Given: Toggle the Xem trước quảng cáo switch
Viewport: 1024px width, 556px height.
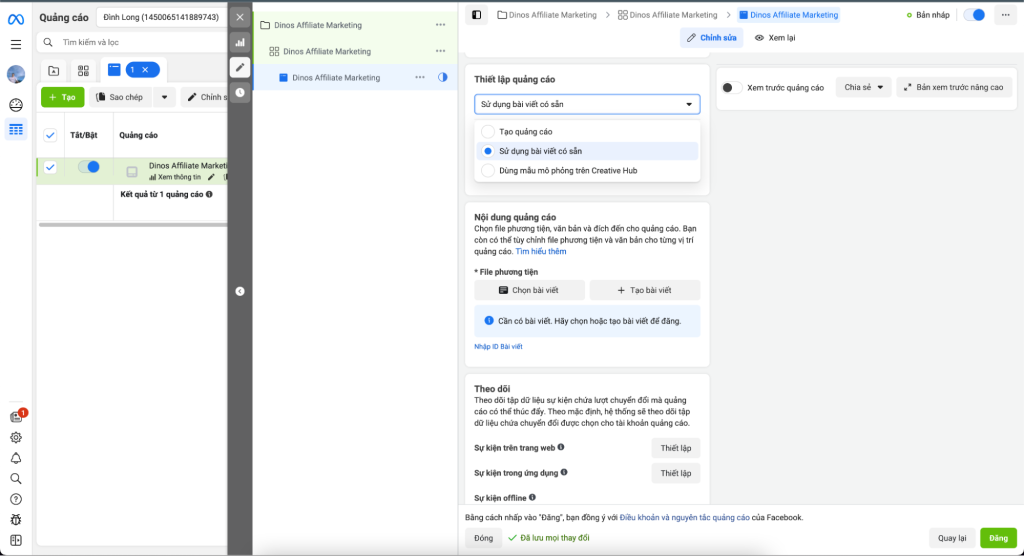Looking at the screenshot, I should (732, 88).
